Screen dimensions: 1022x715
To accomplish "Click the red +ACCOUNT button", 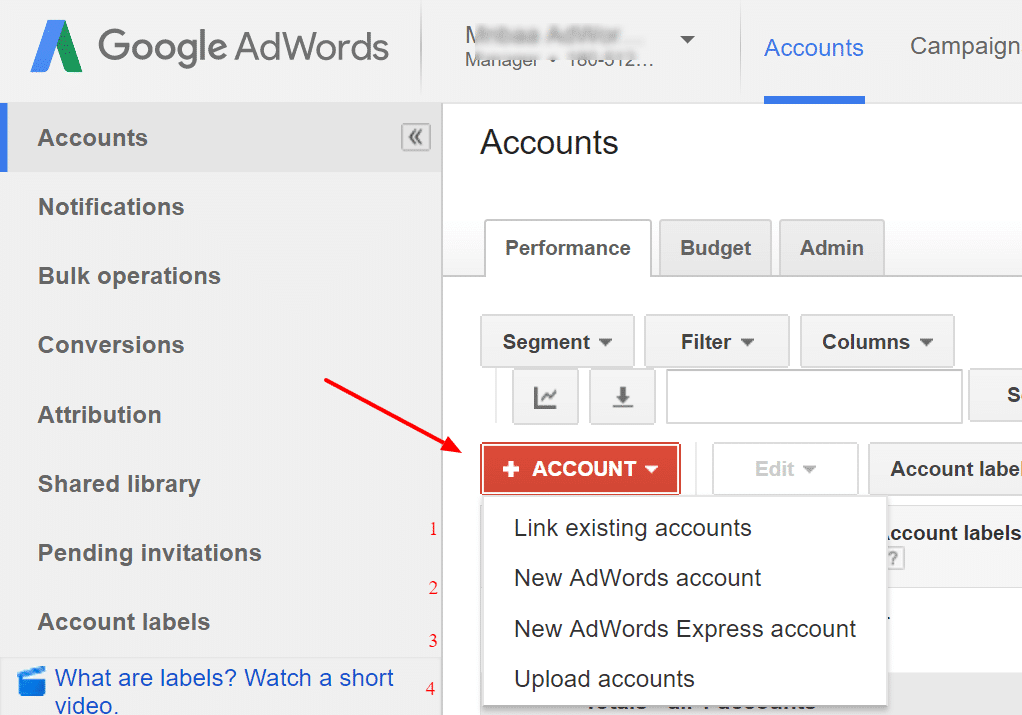I will pyautogui.click(x=580, y=468).
